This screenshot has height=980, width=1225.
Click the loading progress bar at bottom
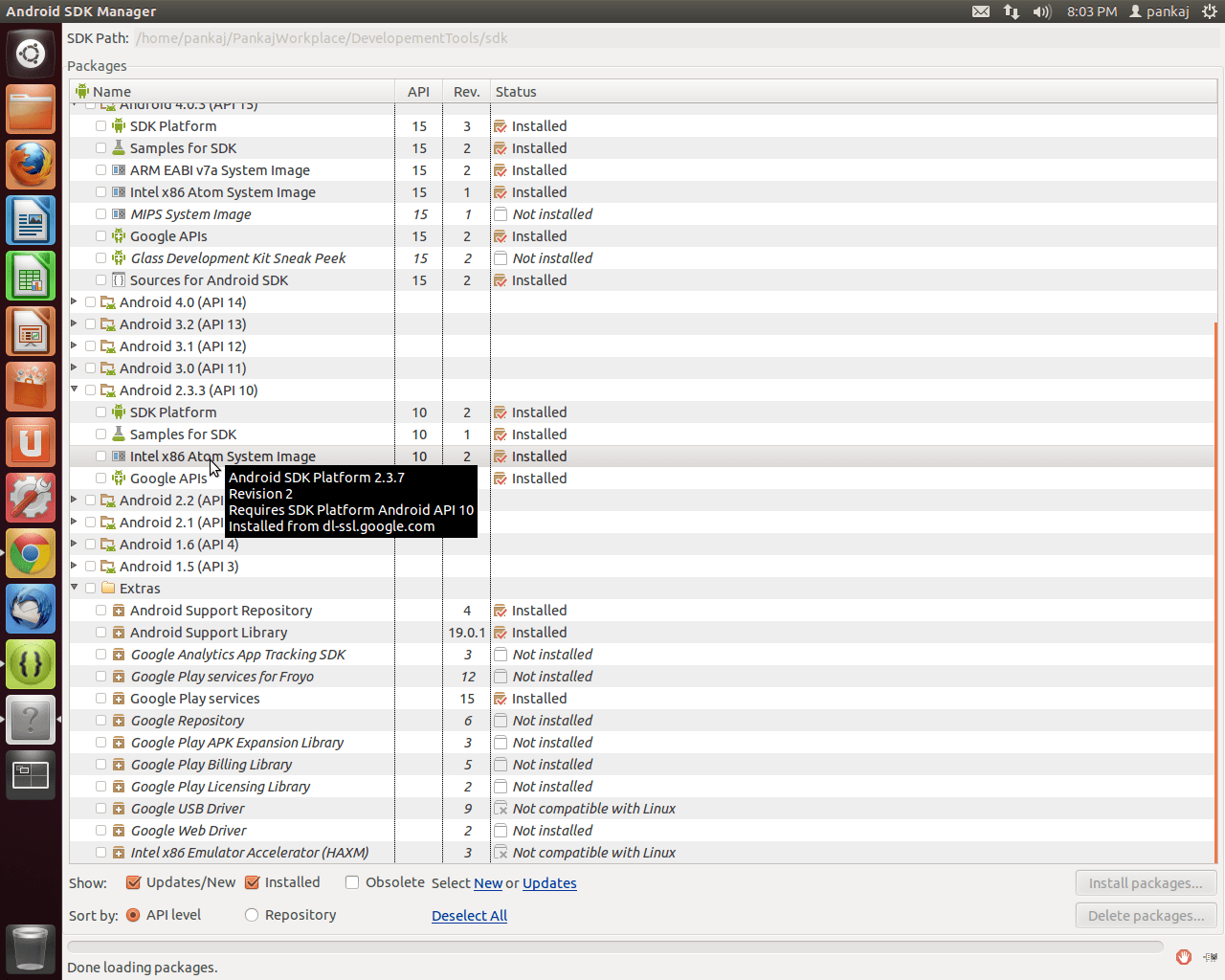point(615,947)
